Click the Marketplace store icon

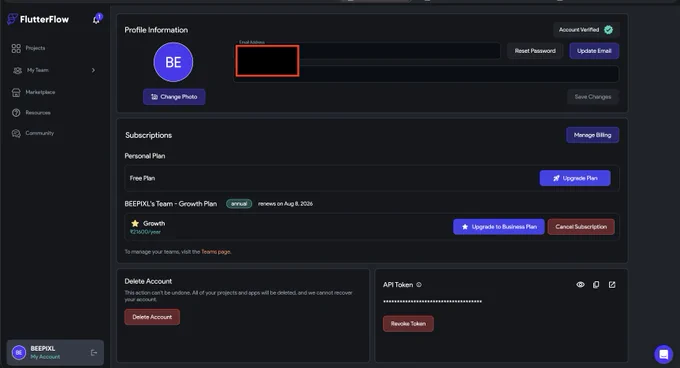click(x=16, y=92)
